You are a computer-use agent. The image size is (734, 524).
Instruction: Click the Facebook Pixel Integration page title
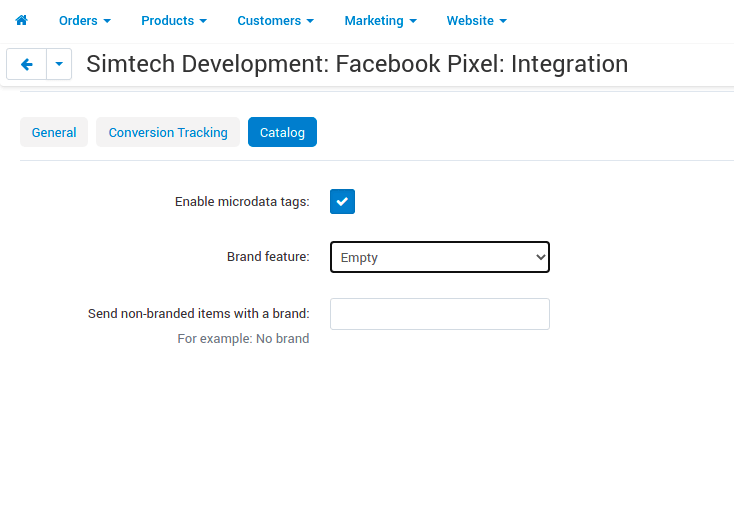(357, 65)
